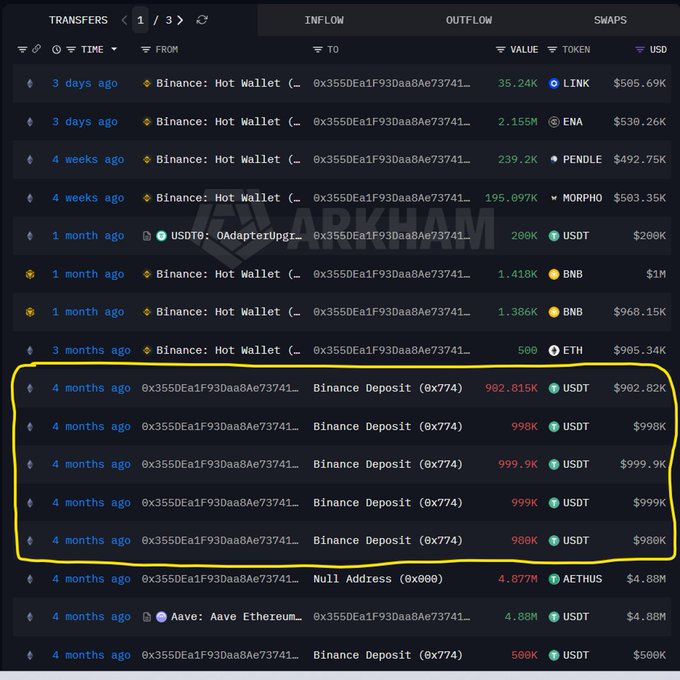Open sender address in AETHUS row
The image size is (680, 680).
[220, 579]
